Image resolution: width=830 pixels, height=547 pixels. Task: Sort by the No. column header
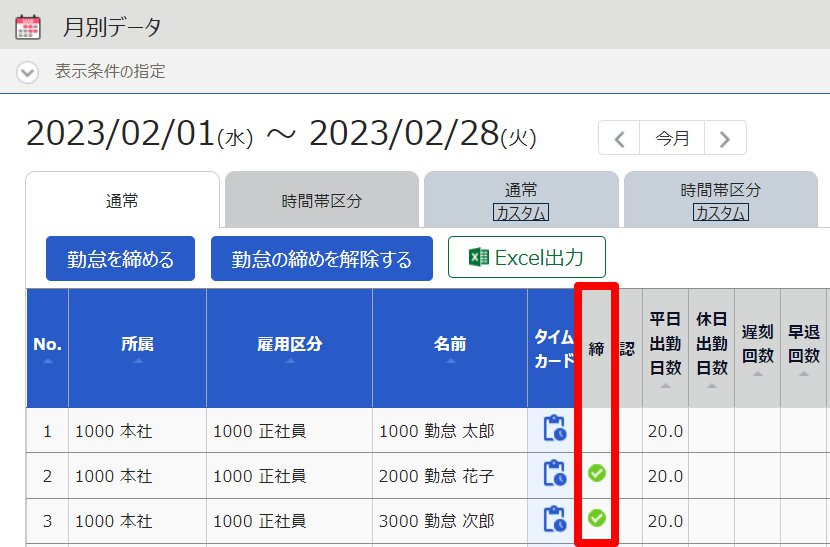tap(48, 348)
